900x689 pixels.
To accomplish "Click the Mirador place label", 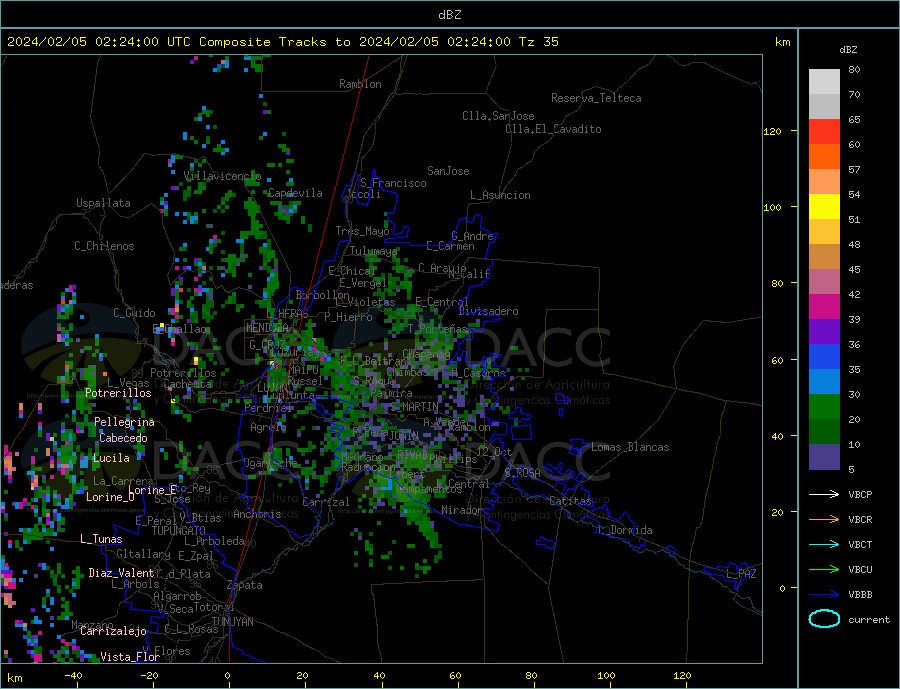I will pos(462,510).
